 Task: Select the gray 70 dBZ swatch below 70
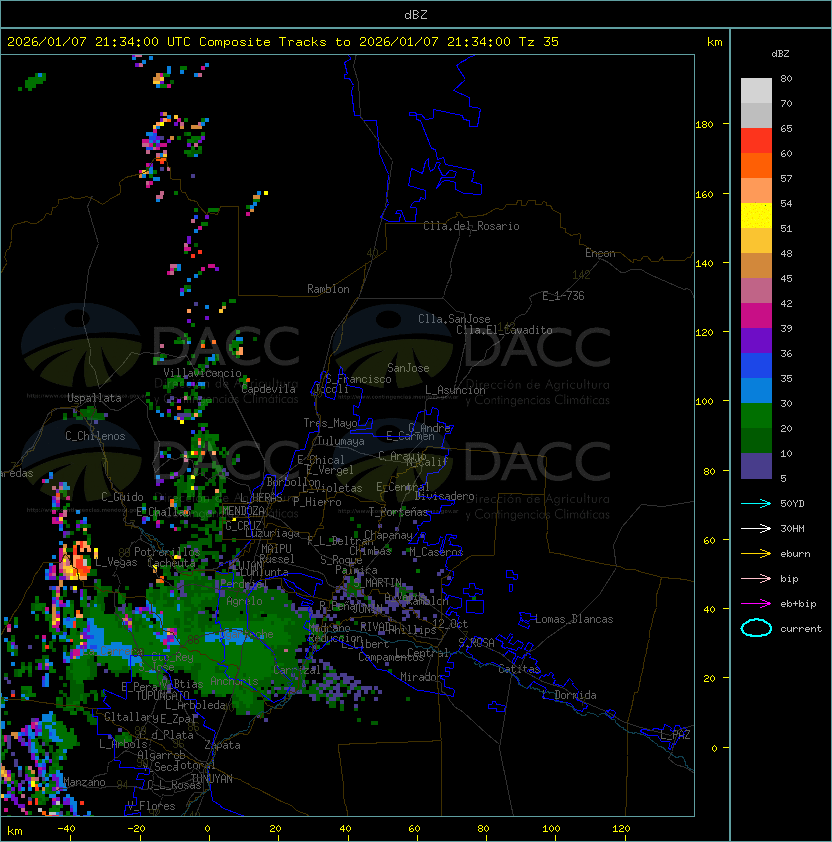(756, 115)
